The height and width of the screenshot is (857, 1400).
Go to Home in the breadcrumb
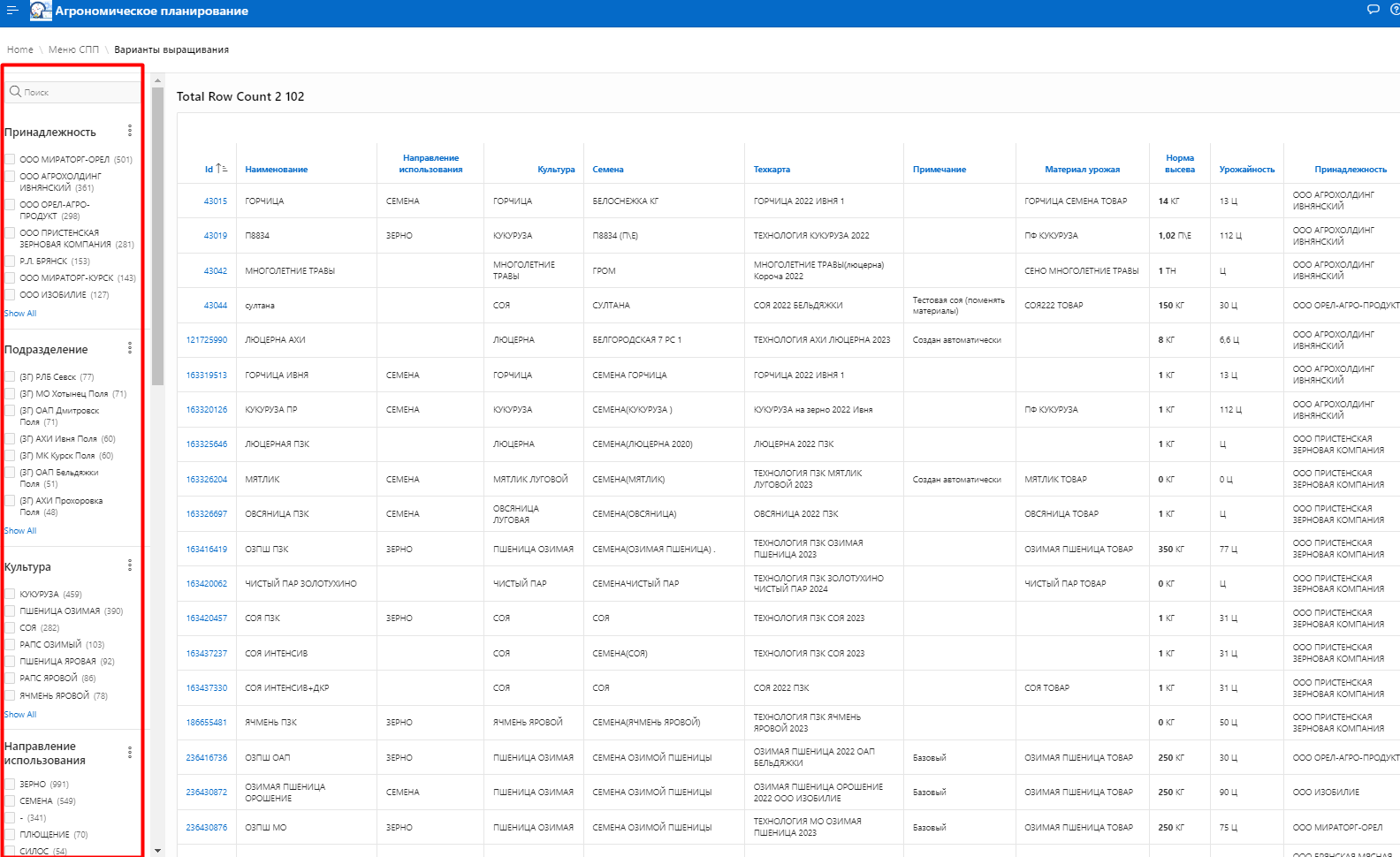pyautogui.click(x=19, y=49)
